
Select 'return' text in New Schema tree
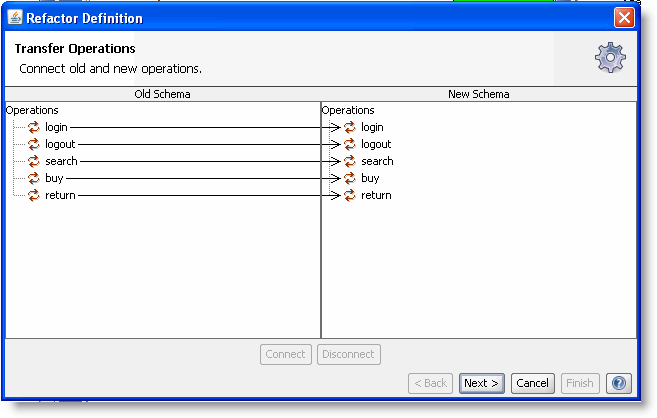pyautogui.click(x=376, y=195)
